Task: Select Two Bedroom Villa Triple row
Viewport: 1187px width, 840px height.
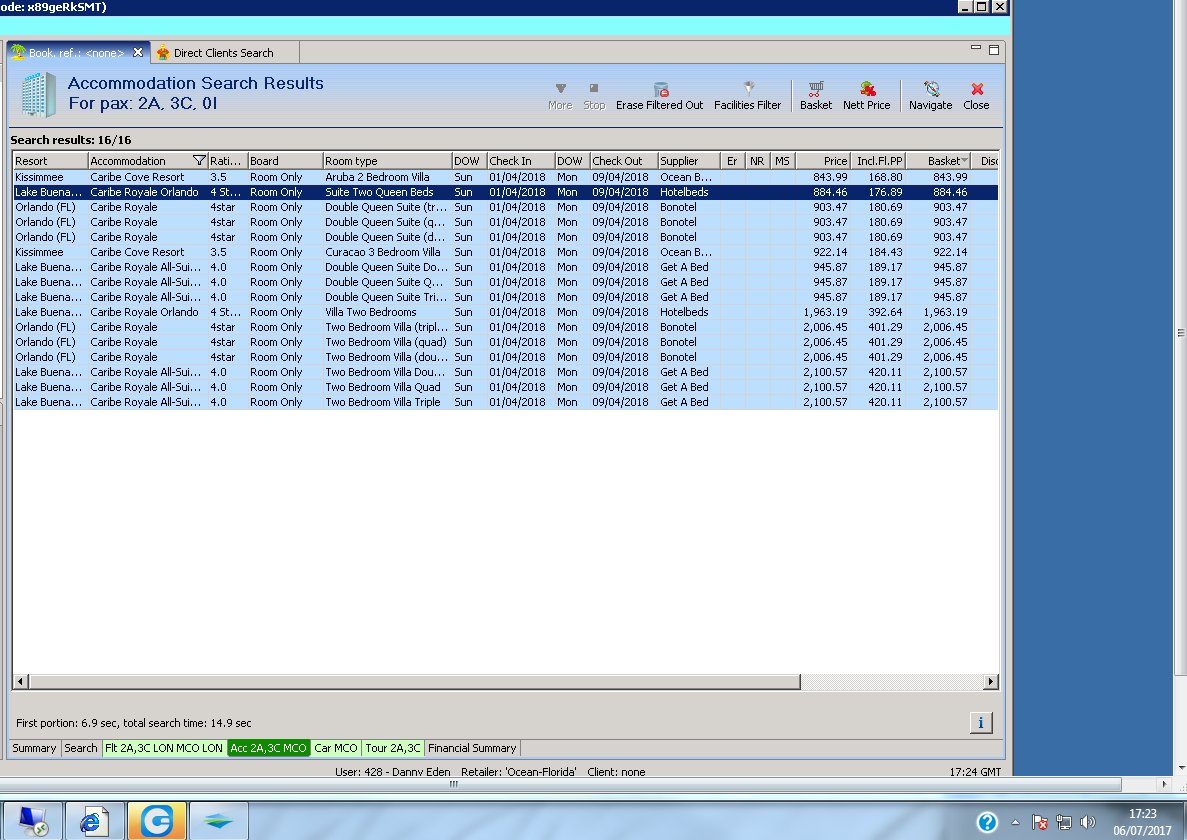Action: point(505,402)
